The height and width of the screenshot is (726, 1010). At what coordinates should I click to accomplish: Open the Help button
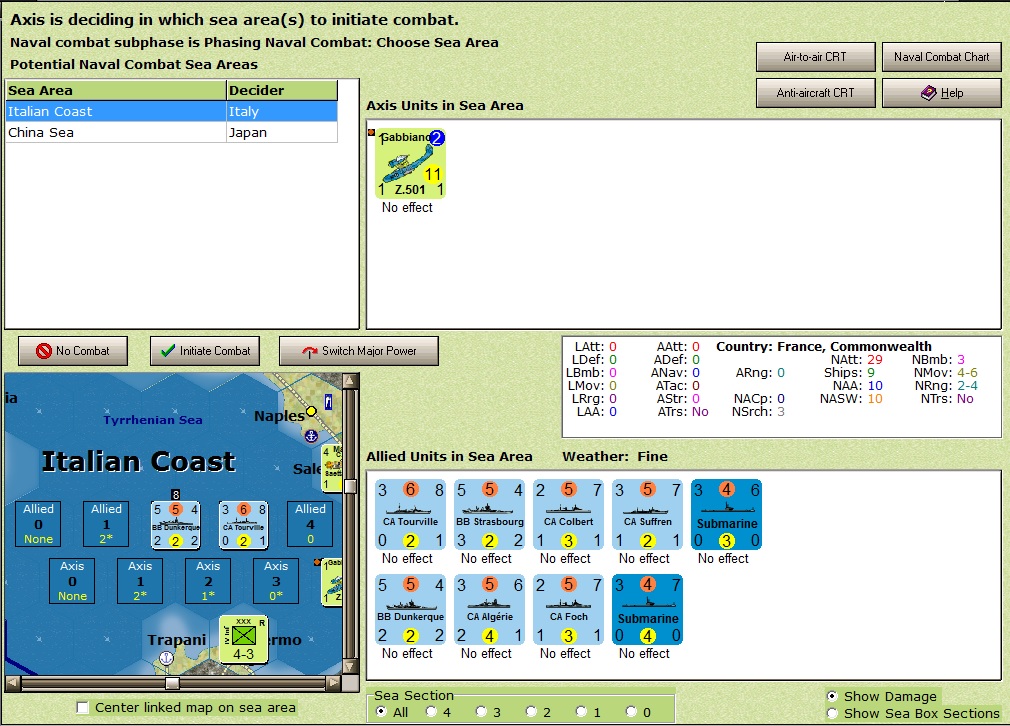[x=942, y=93]
